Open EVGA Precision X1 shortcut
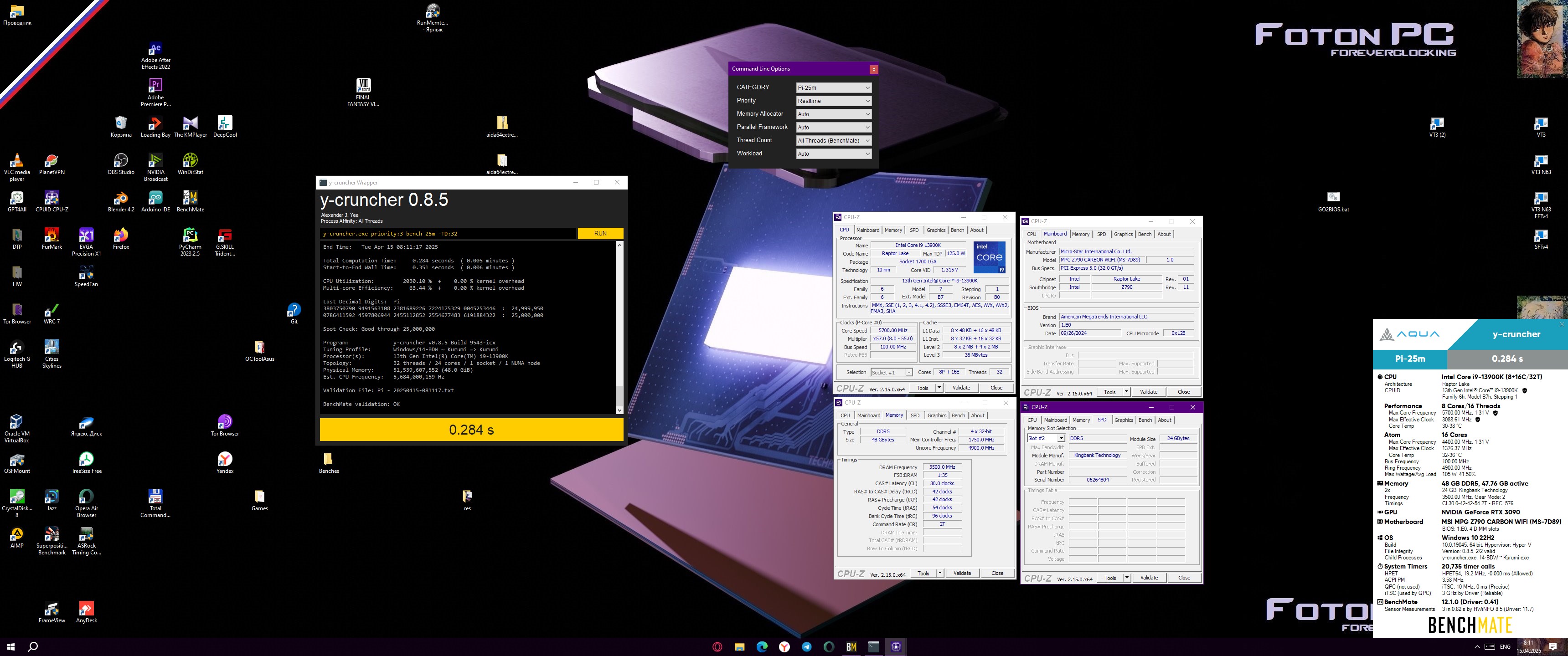The height and width of the screenshot is (656, 1568). [x=87, y=241]
